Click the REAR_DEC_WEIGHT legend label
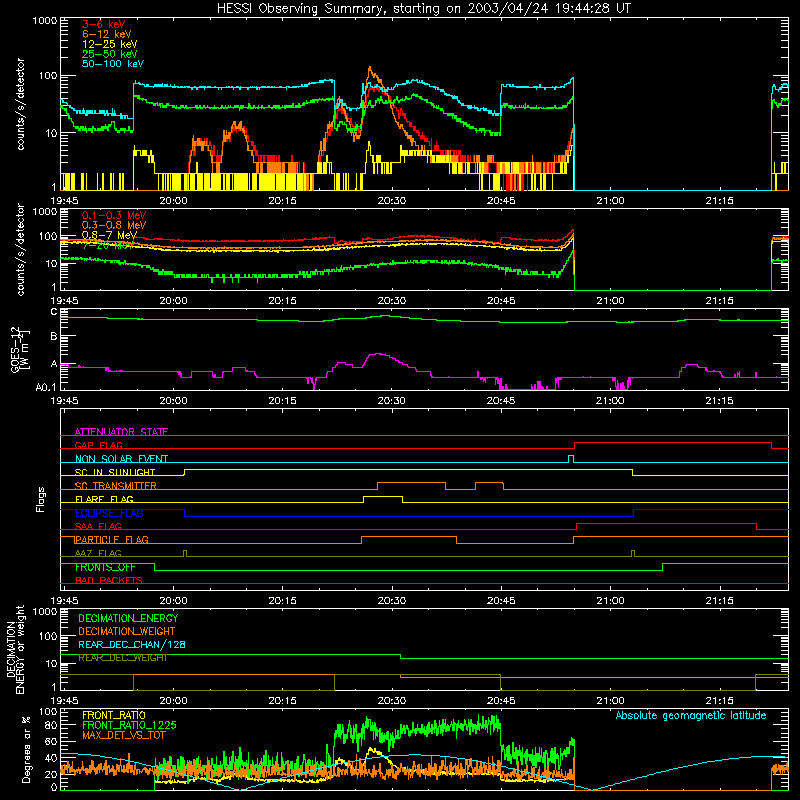 (122, 658)
